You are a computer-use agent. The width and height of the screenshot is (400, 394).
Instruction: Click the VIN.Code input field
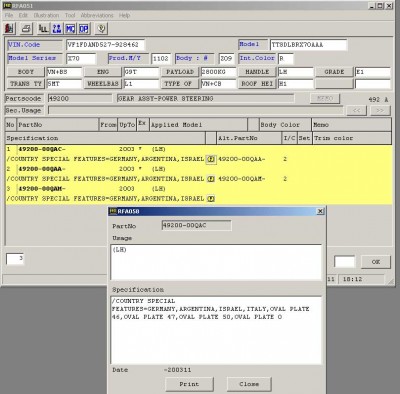[x=105, y=45]
